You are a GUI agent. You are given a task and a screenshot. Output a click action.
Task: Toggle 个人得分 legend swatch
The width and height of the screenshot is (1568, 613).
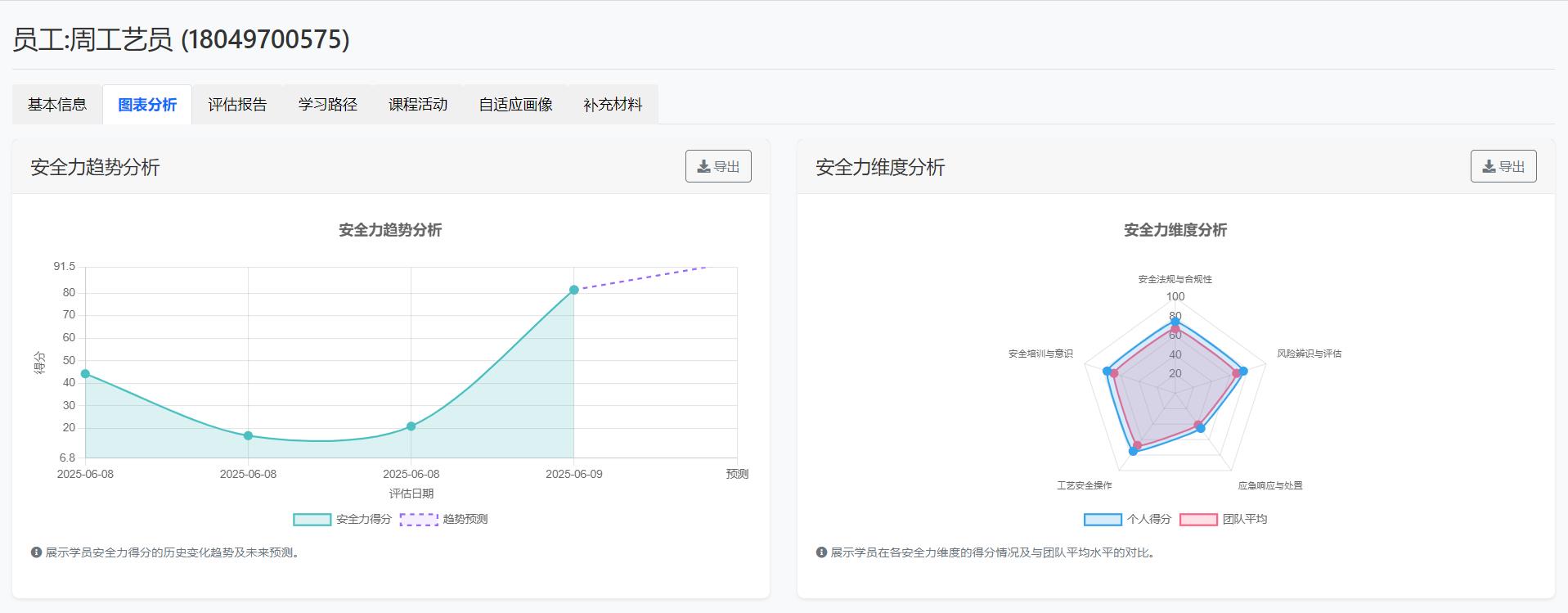click(1103, 520)
